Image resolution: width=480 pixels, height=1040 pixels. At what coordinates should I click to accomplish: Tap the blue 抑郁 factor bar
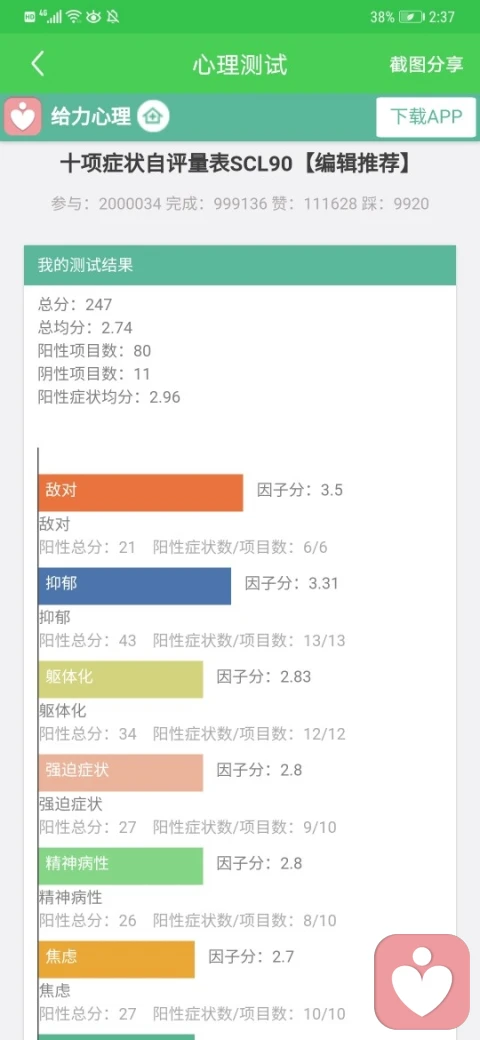coord(135,586)
